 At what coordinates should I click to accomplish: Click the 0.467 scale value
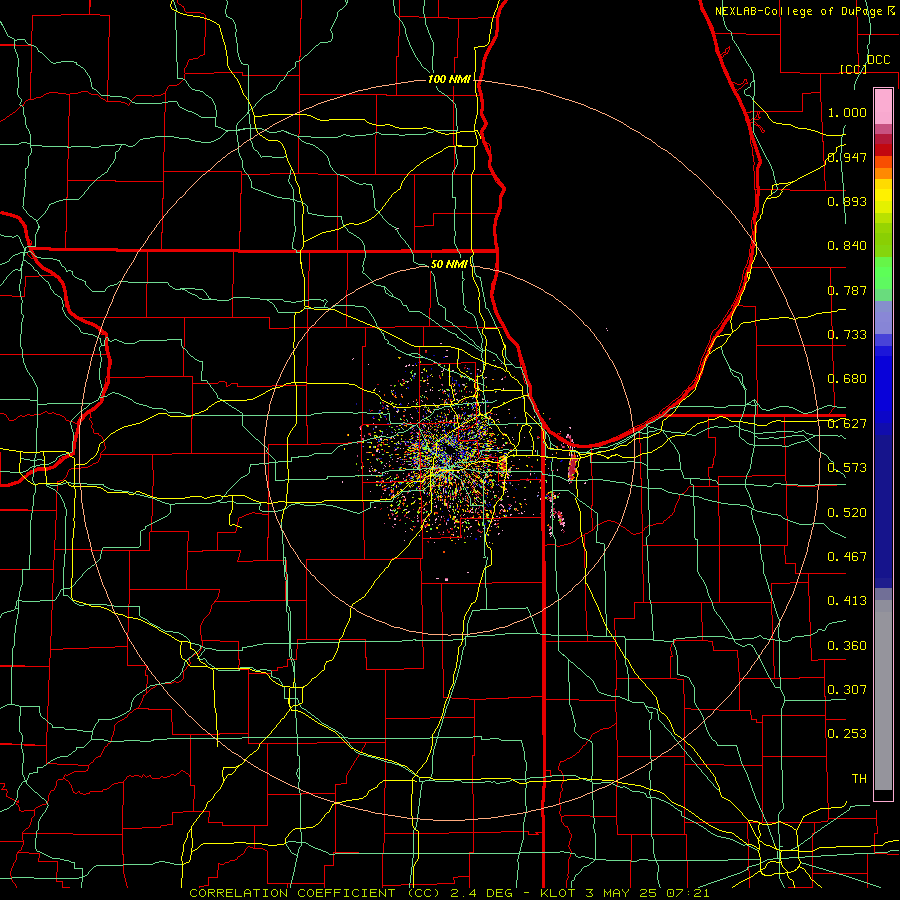coord(847,557)
